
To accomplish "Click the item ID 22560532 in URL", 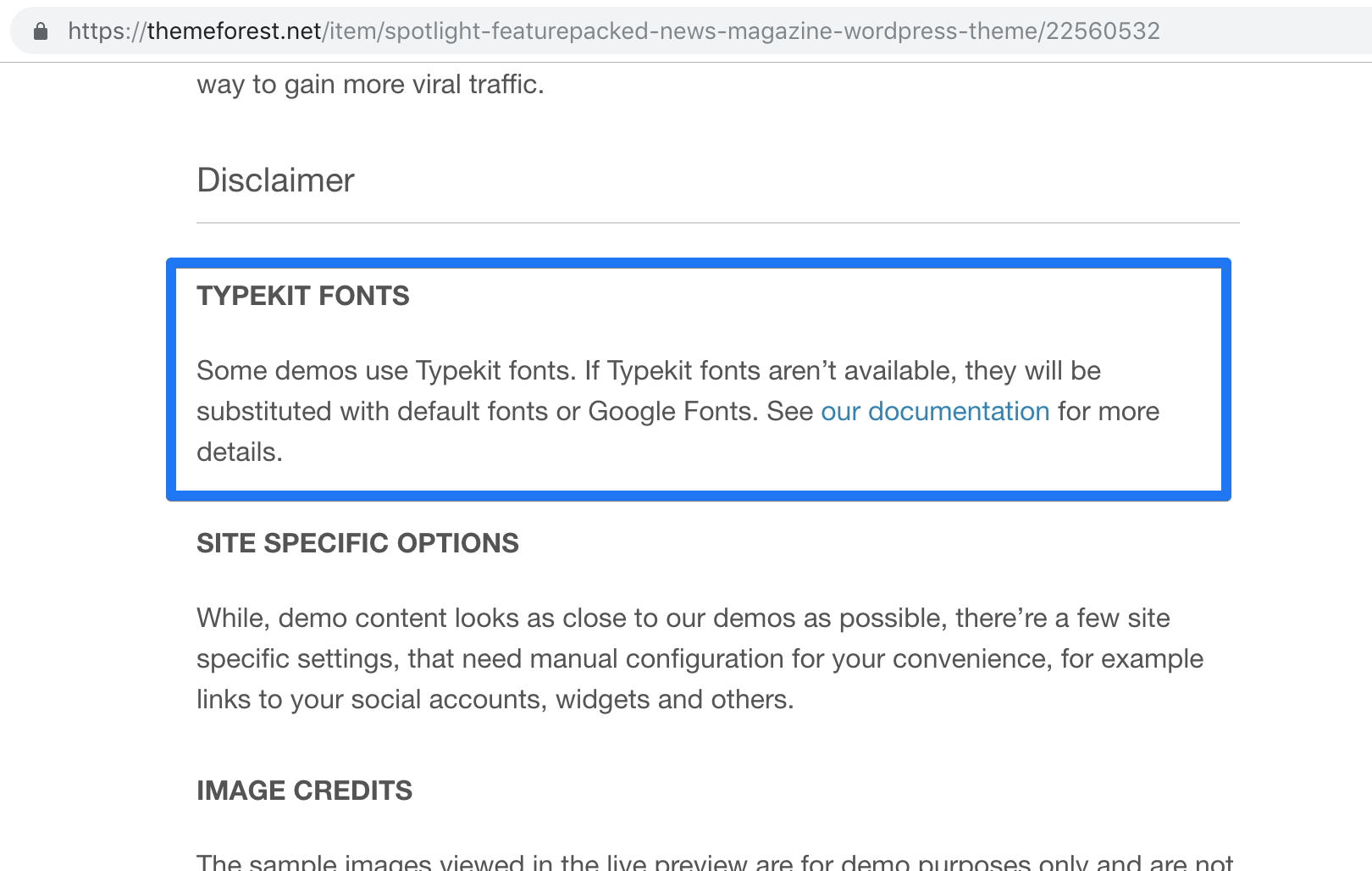I will (x=1103, y=31).
